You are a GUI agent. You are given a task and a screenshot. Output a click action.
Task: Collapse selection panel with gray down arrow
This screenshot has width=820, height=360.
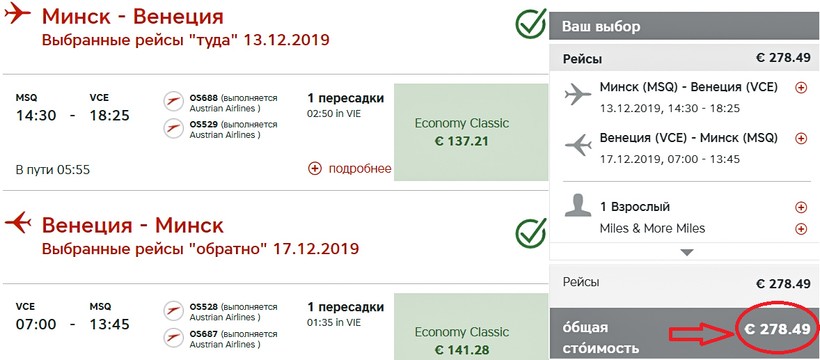(x=687, y=253)
